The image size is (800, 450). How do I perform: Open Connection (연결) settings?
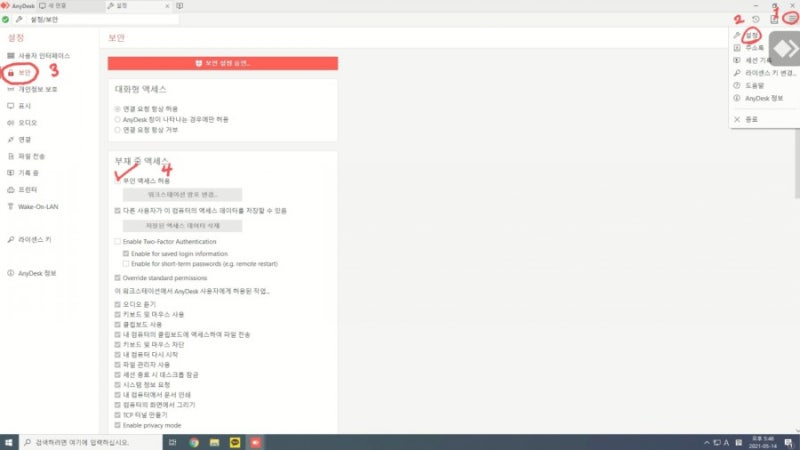point(19,140)
